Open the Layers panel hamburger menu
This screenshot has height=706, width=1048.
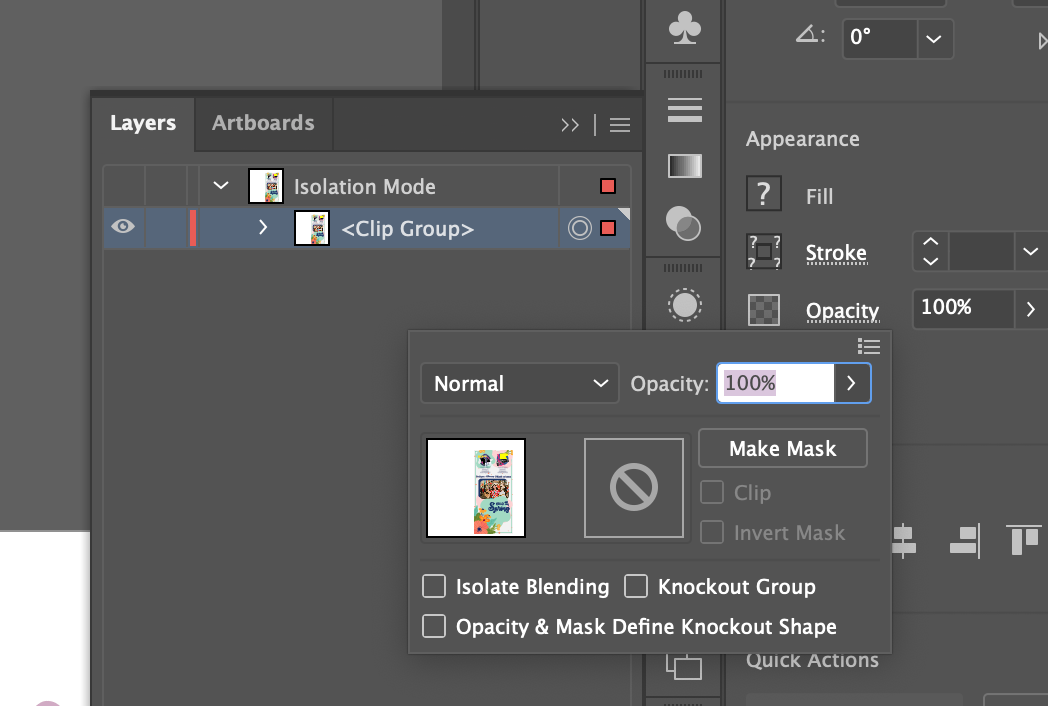(620, 125)
